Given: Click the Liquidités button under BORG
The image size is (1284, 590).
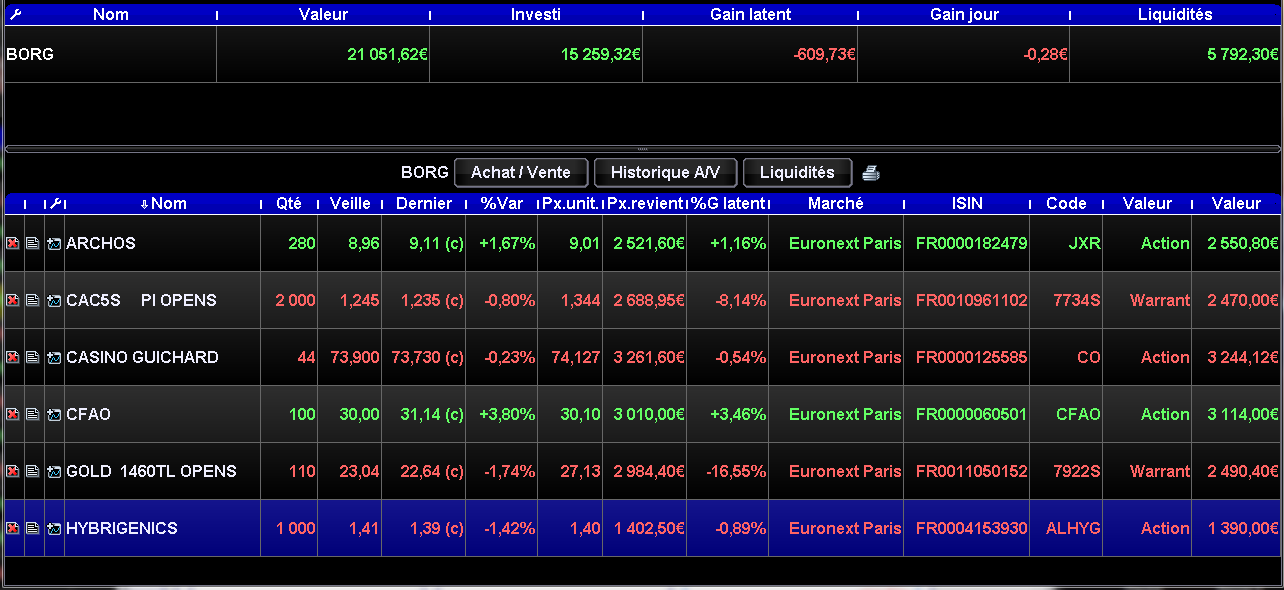Looking at the screenshot, I should click(x=797, y=172).
